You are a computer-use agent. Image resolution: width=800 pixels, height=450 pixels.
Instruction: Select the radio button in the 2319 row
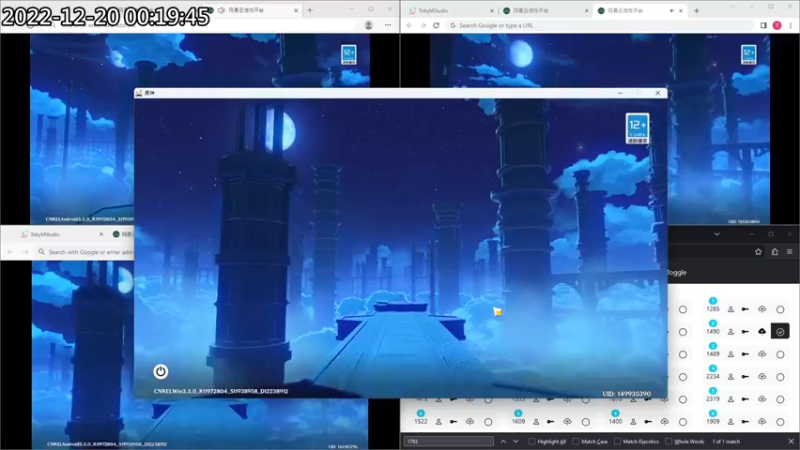point(780,399)
